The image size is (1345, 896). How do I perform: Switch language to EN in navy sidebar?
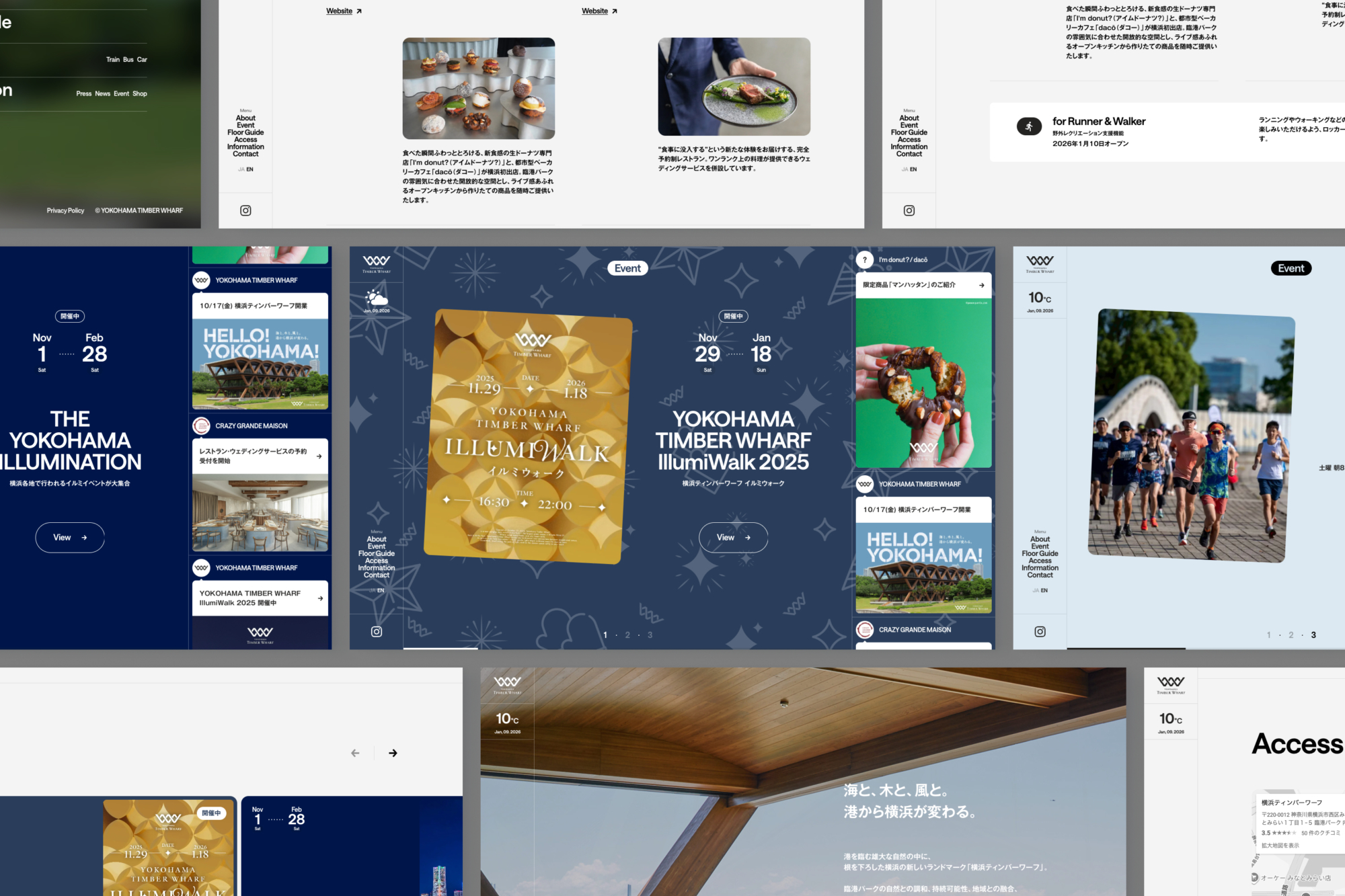[381, 590]
